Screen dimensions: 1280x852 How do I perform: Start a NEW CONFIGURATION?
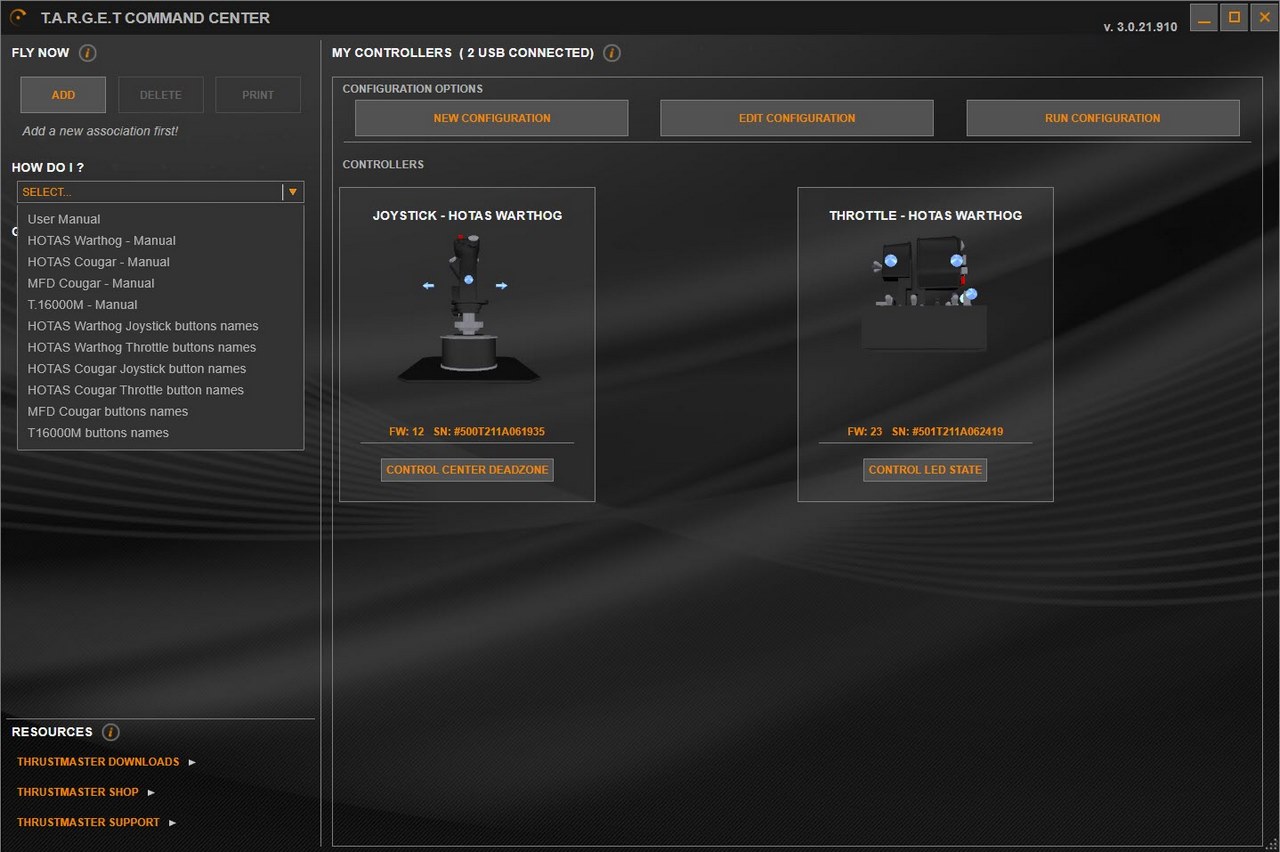point(492,118)
